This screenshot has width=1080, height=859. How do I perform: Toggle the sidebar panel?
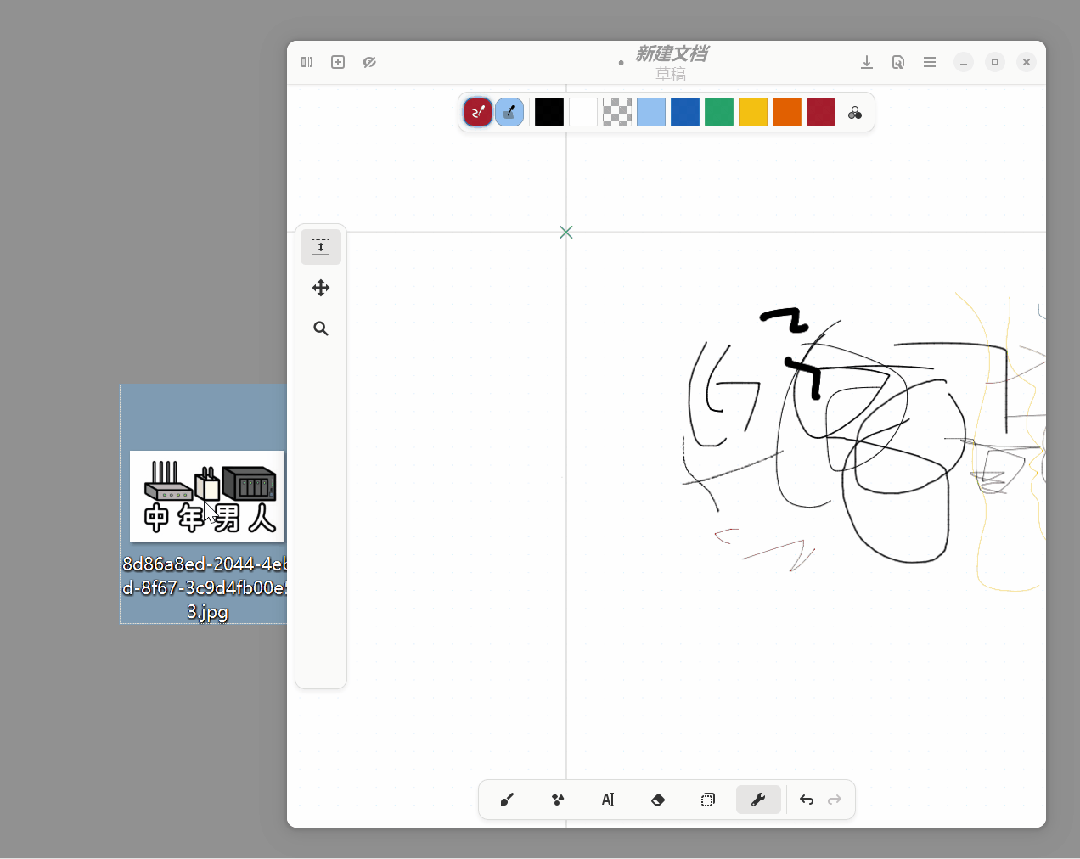coord(306,61)
